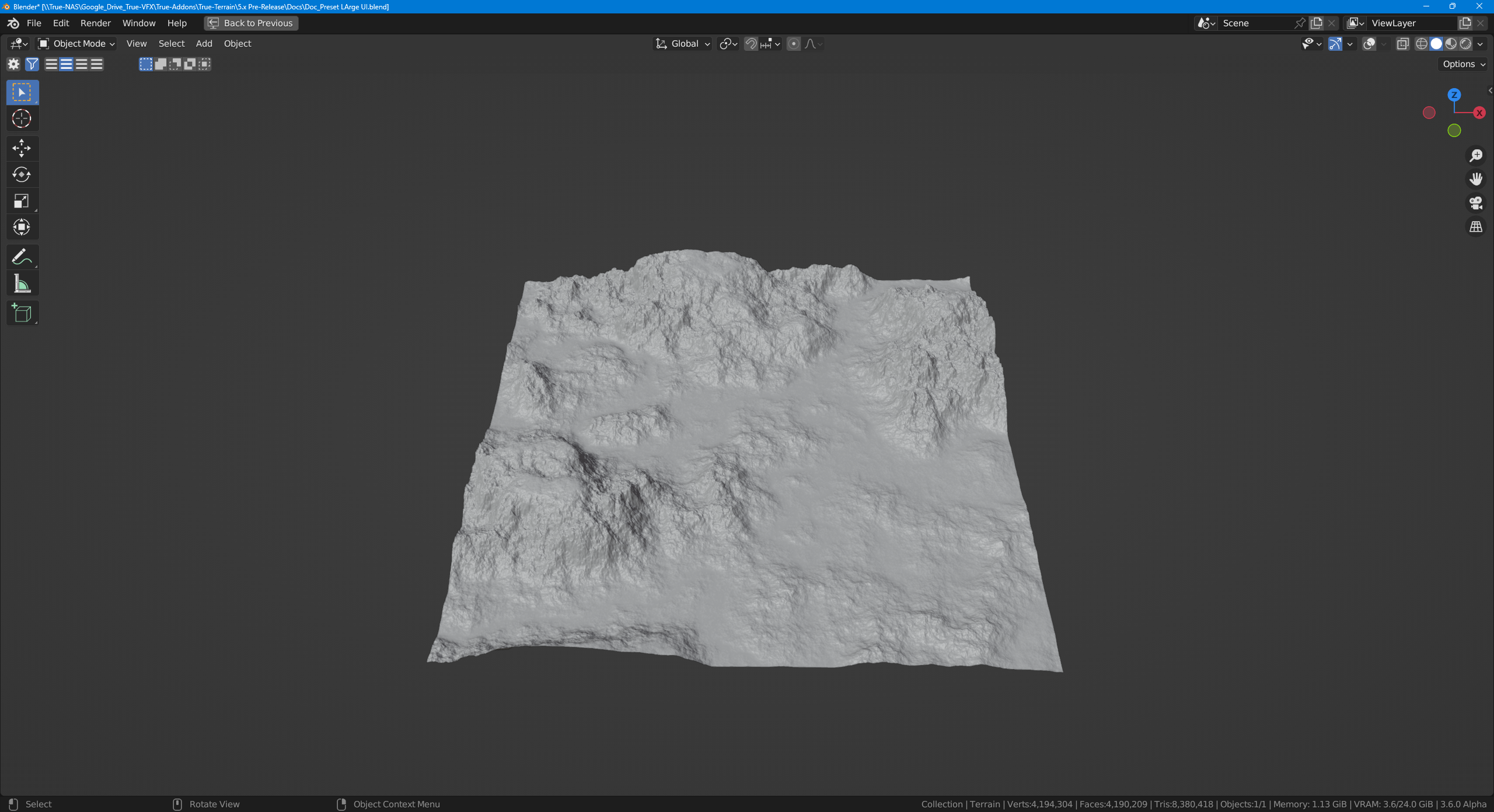The image size is (1494, 812).
Task: Click the hand pan view icon
Action: [1475, 179]
